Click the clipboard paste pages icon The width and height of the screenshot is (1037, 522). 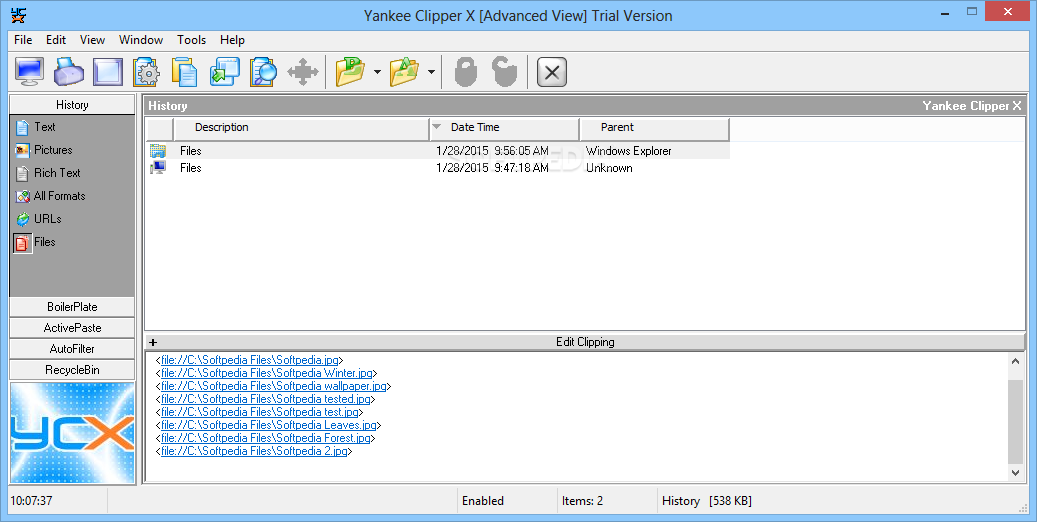[x=185, y=71]
